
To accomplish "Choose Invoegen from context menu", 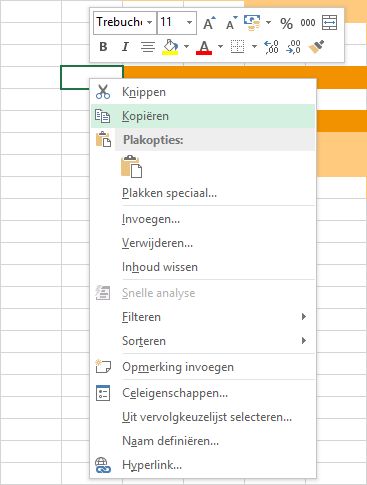I will tap(203, 219).
